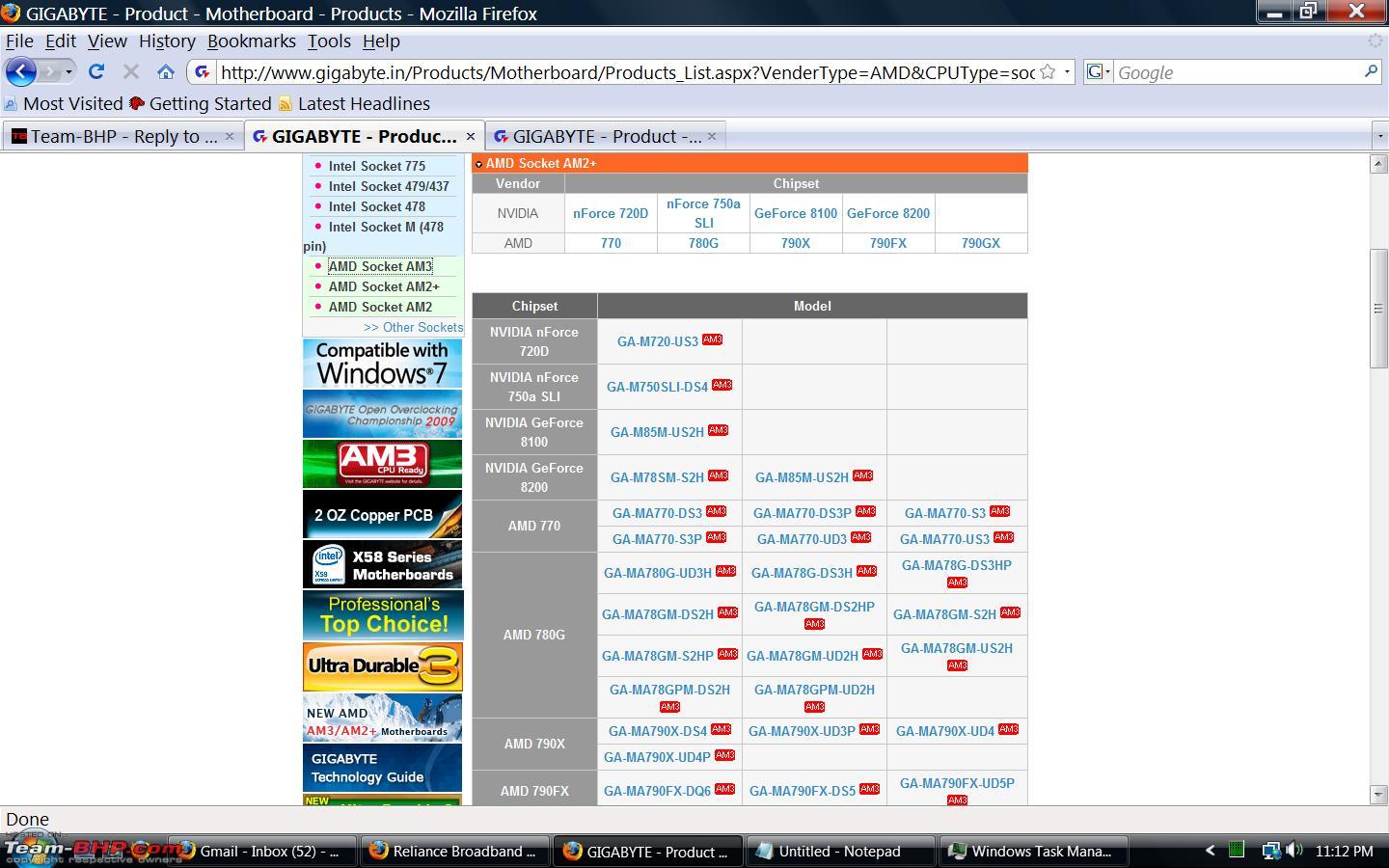Click inside the URL address field
This screenshot has height=868, width=1389.
click(627, 72)
